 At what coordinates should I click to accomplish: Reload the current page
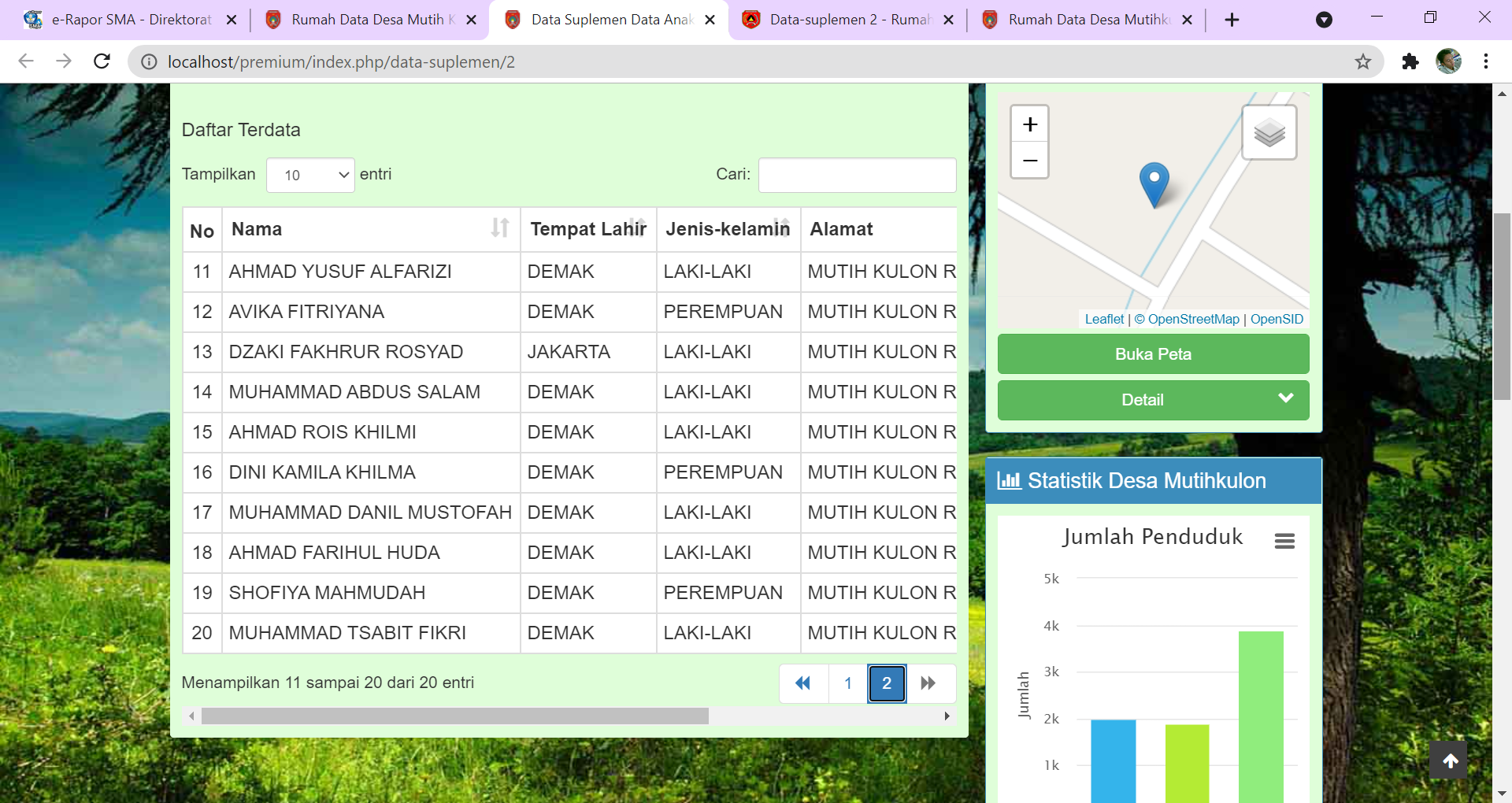click(x=102, y=61)
